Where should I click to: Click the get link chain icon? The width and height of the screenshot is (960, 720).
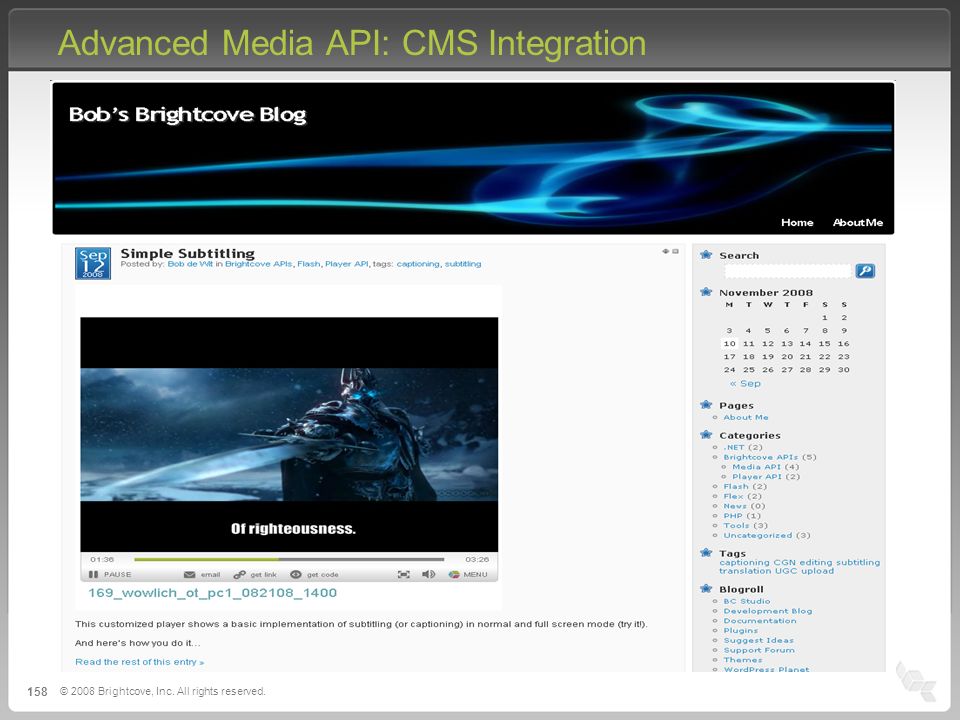coord(239,574)
